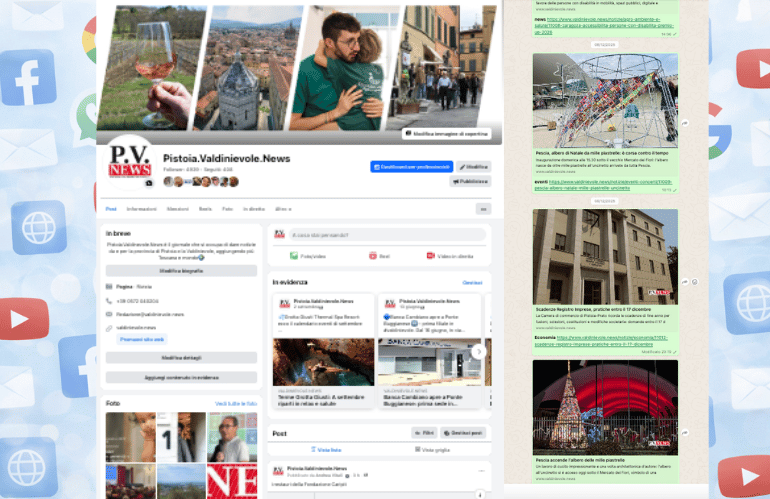Viewport: 770px width, 499px height.
Task: Click Modifica biografia button
Action: coord(181,271)
